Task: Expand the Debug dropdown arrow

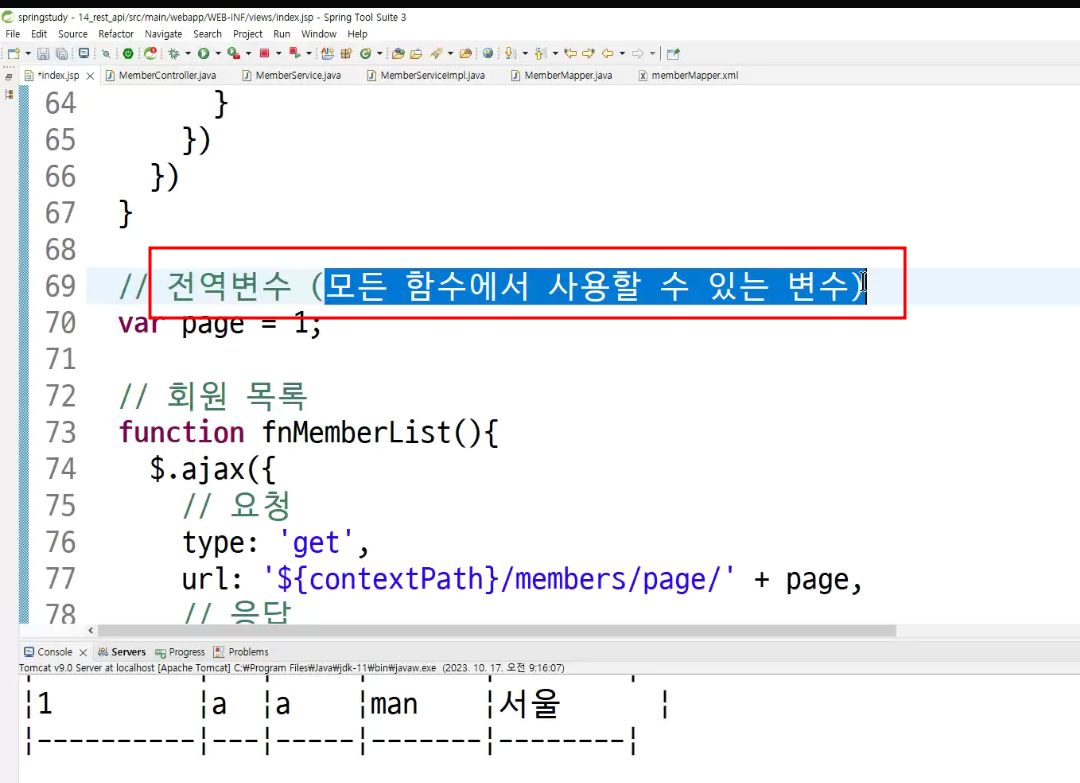Action: click(x=188, y=54)
